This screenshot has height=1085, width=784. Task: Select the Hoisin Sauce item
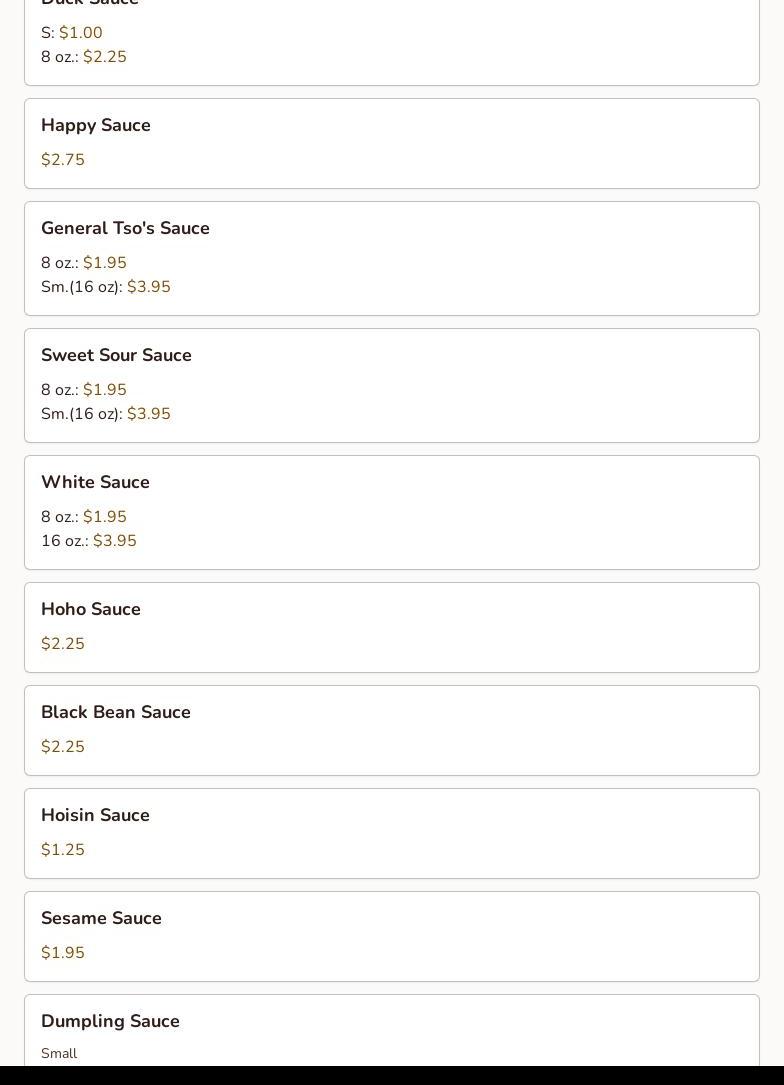(x=95, y=815)
